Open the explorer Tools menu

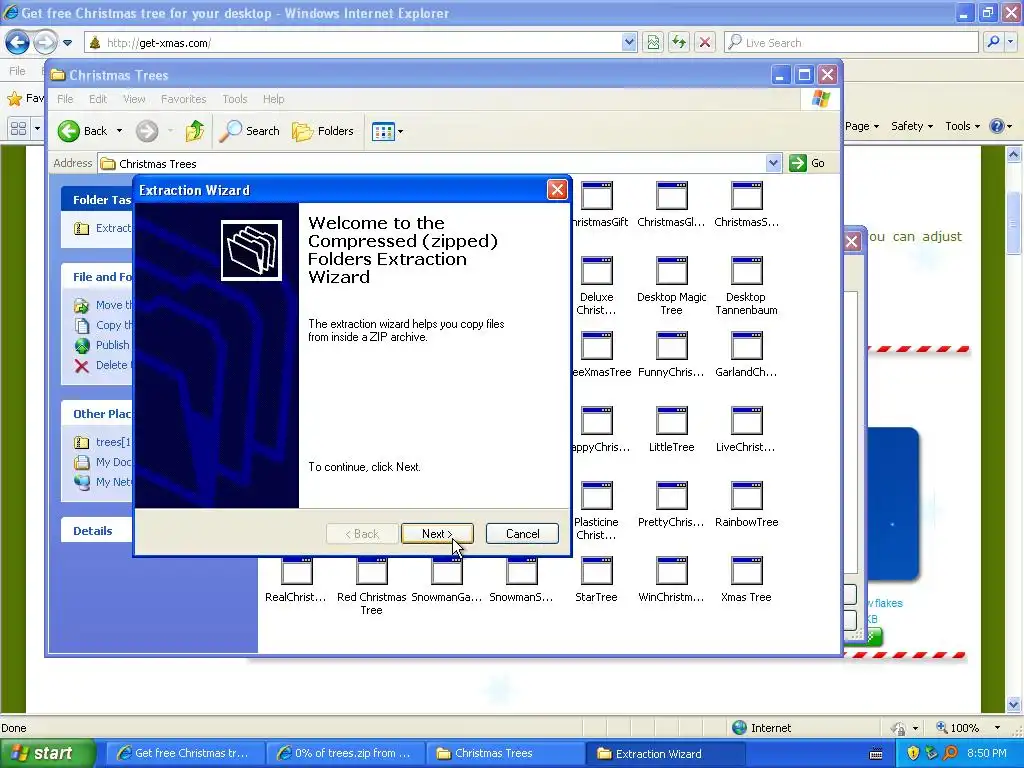point(234,99)
